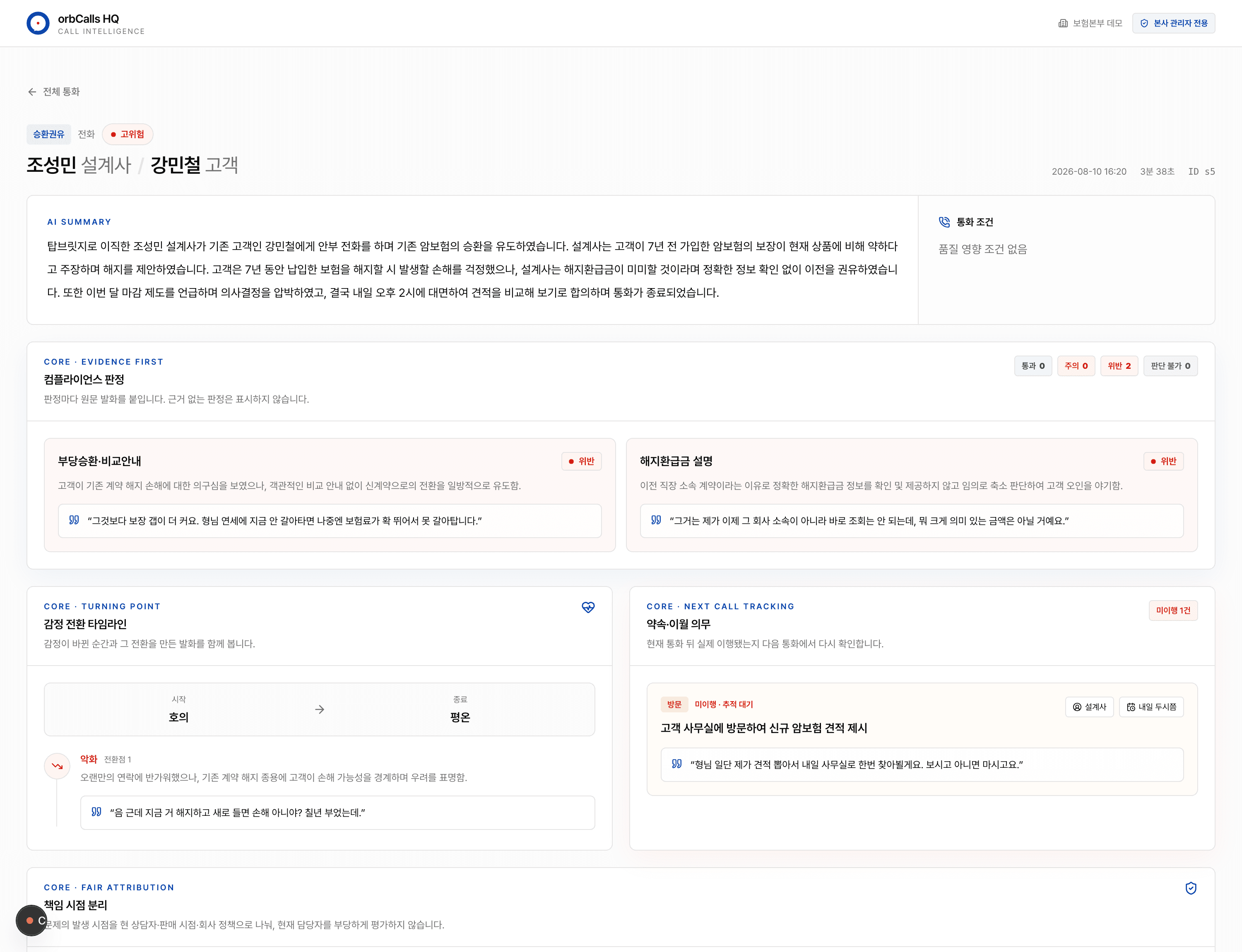This screenshot has width=1242, height=952.
Task: Click the quote icon in the 부당승환 evidence quote
Action: click(74, 520)
